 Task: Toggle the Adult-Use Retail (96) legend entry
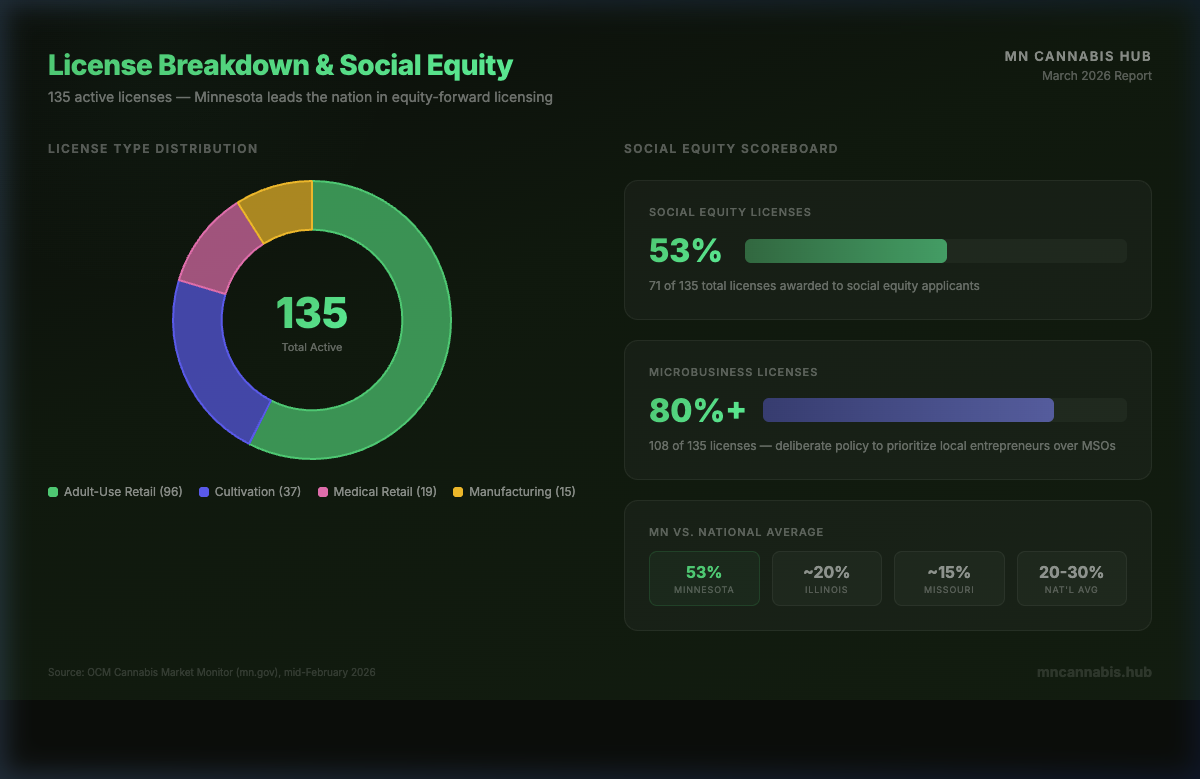click(x=115, y=491)
